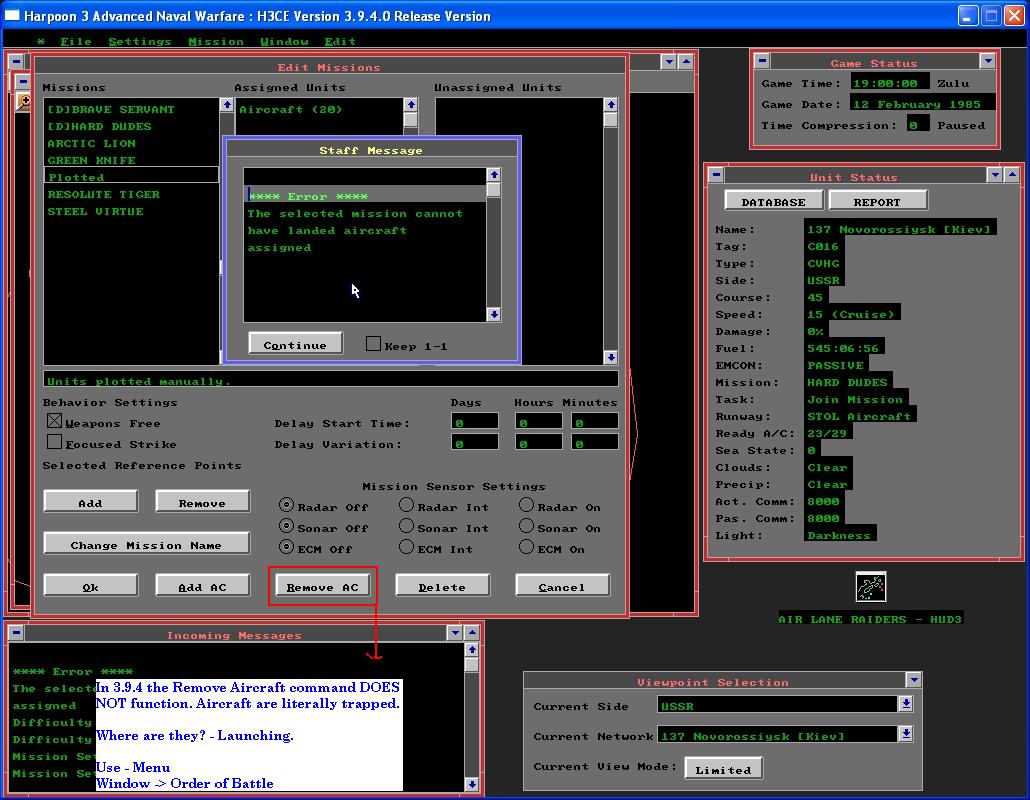Select Radar Off radio button
Screen dimensions: 1030x800
(286, 504)
